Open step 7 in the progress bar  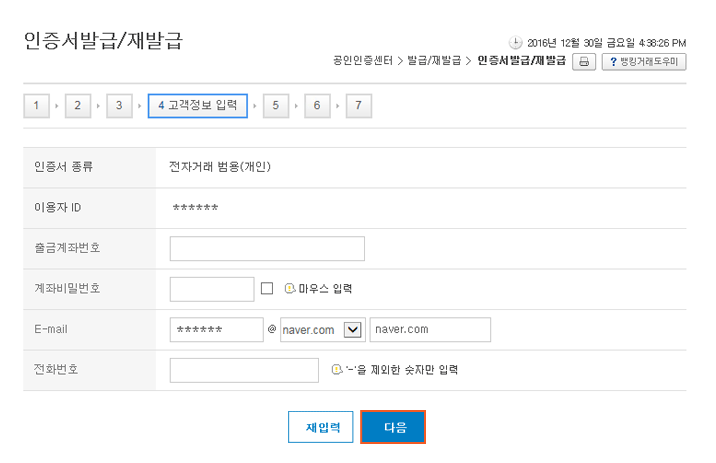click(x=359, y=106)
